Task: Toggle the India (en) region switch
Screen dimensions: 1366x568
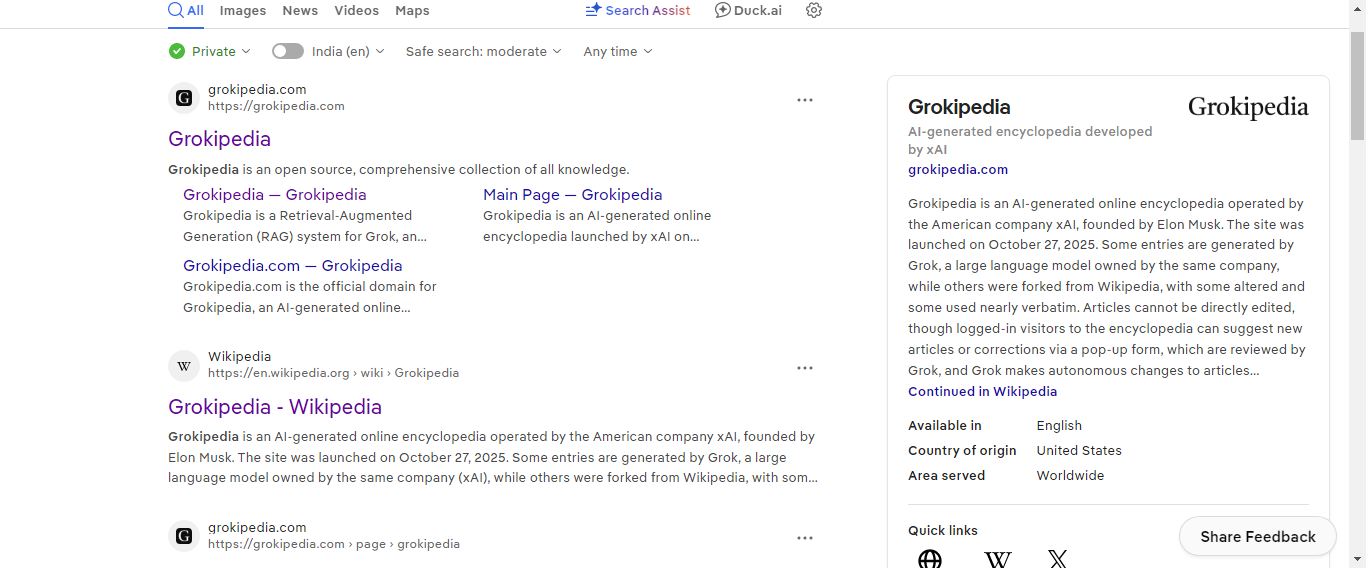Action: tap(288, 51)
